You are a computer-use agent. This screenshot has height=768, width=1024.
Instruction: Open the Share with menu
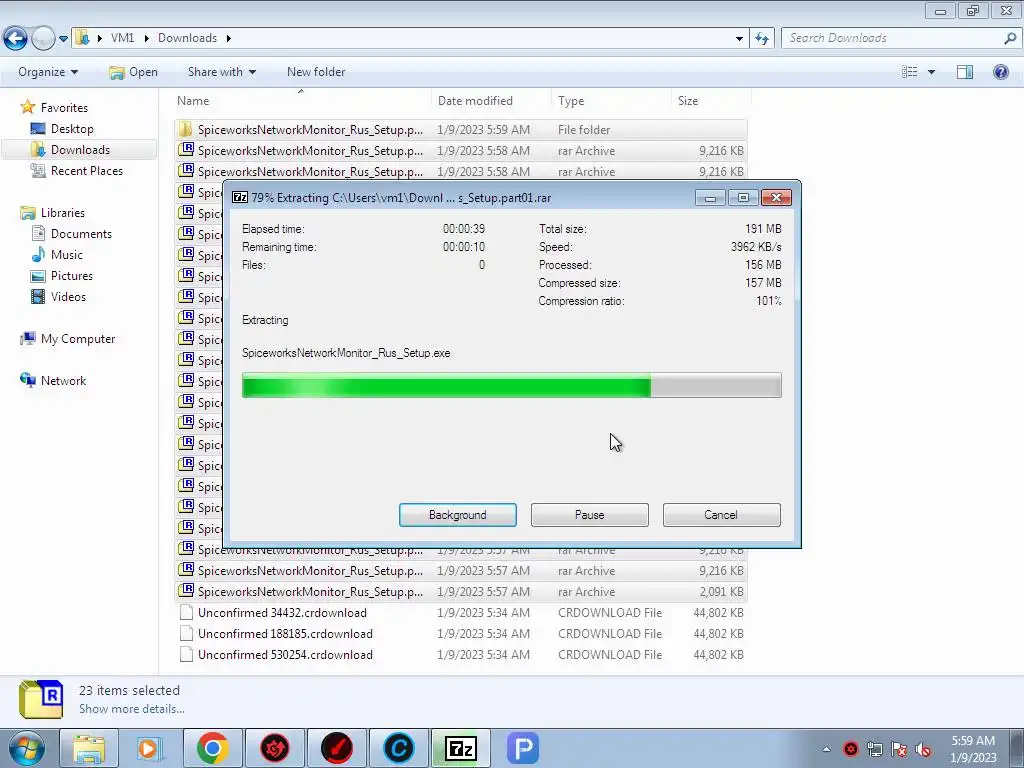221,72
